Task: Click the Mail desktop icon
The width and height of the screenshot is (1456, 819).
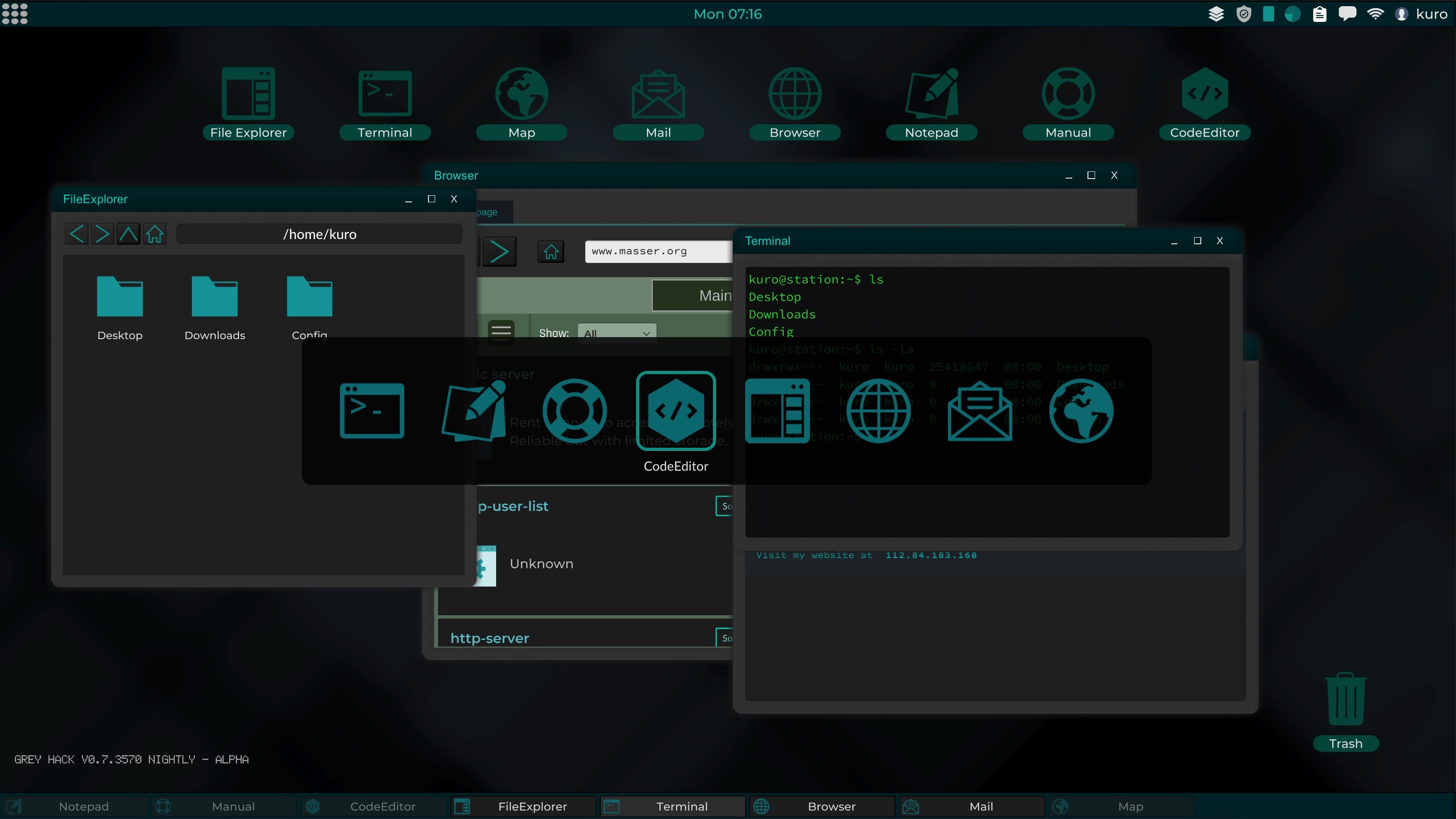Action: [x=658, y=94]
